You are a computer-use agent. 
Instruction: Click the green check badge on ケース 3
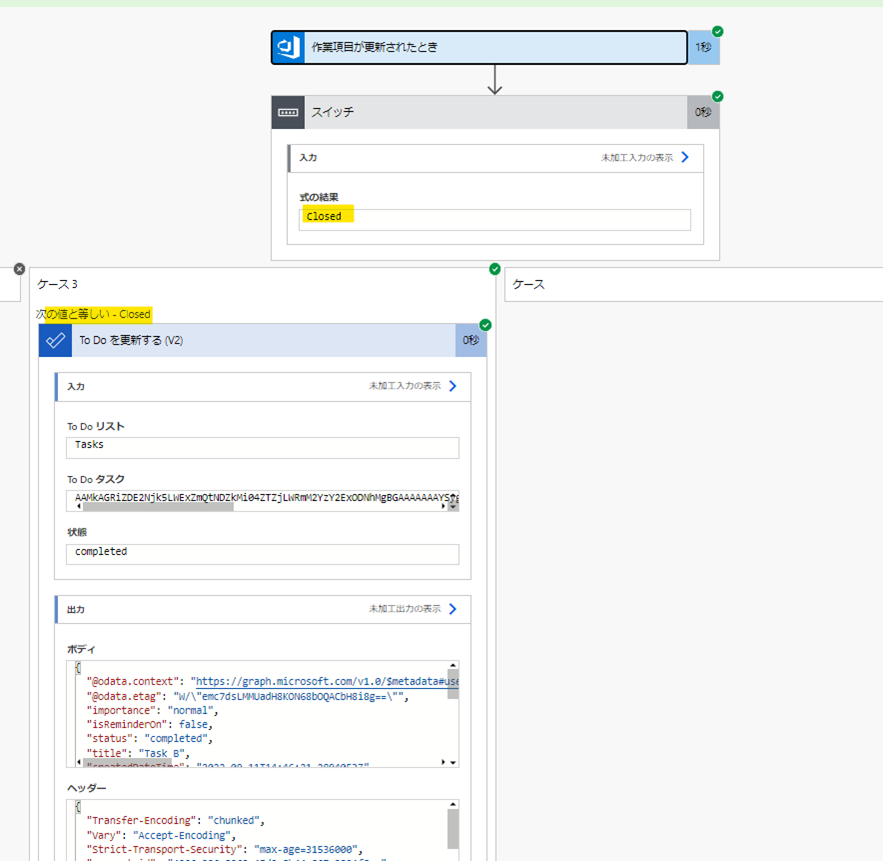tap(494, 269)
